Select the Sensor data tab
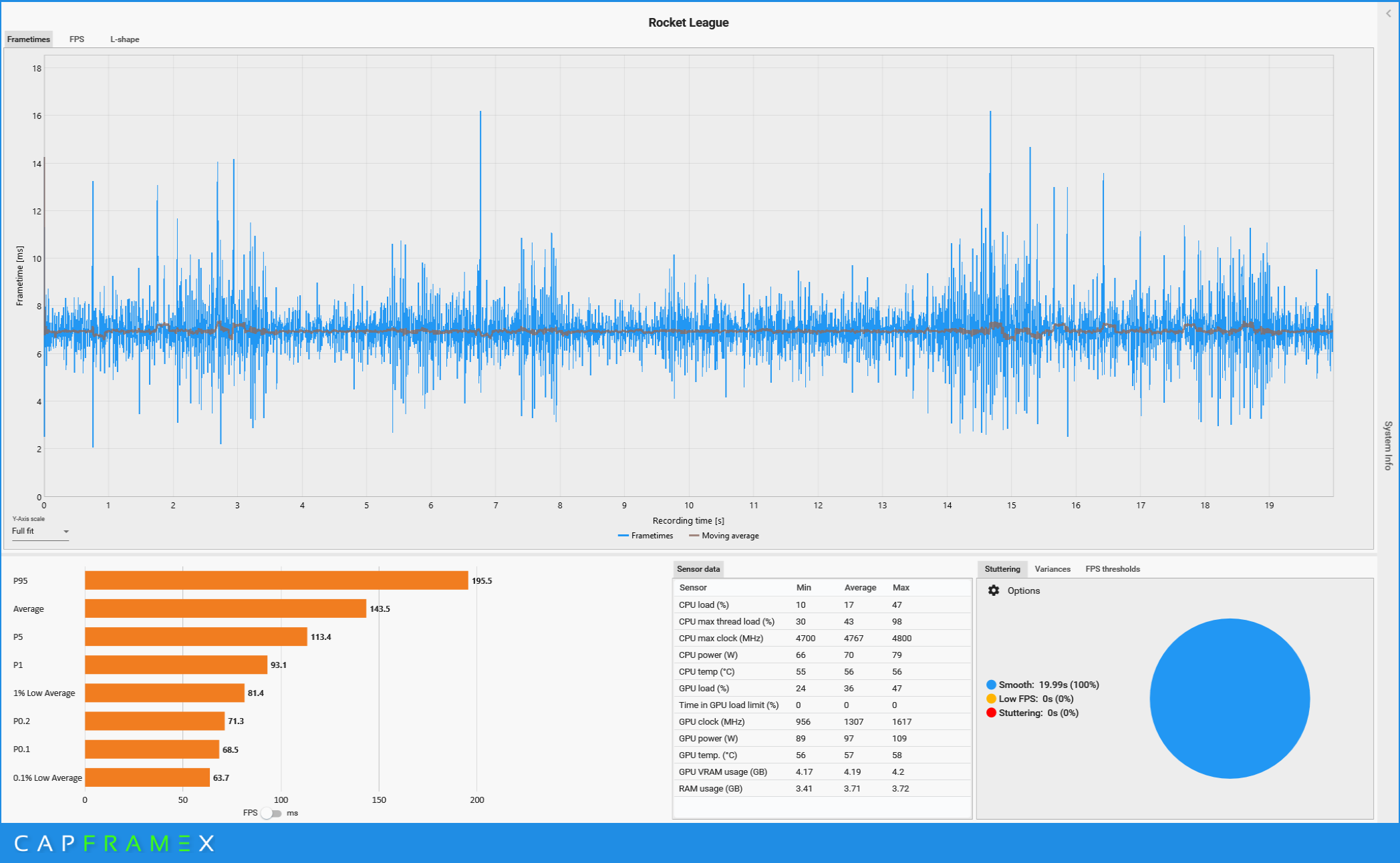Image resolution: width=1400 pixels, height=863 pixels. point(698,569)
